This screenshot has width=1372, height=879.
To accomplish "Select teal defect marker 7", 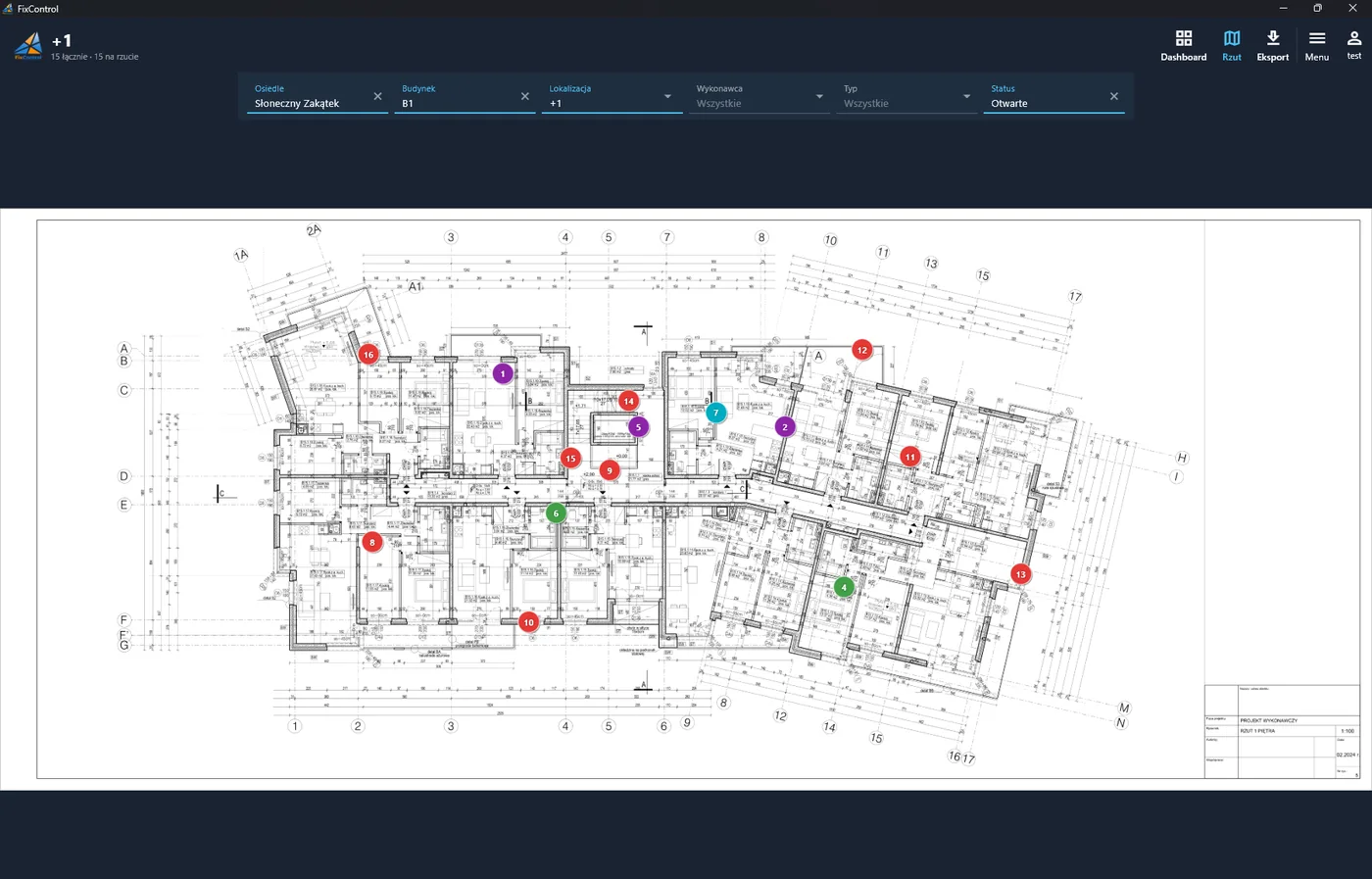I will click(x=716, y=413).
